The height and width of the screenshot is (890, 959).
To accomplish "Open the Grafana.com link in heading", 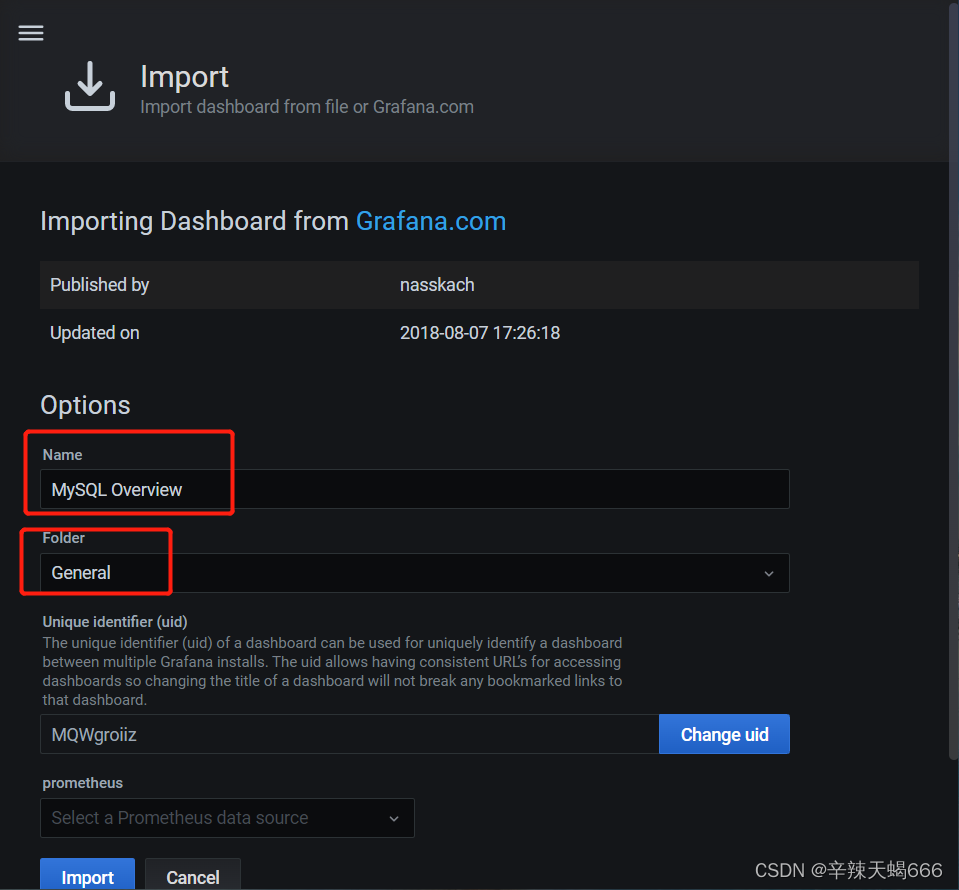I will tap(431, 221).
